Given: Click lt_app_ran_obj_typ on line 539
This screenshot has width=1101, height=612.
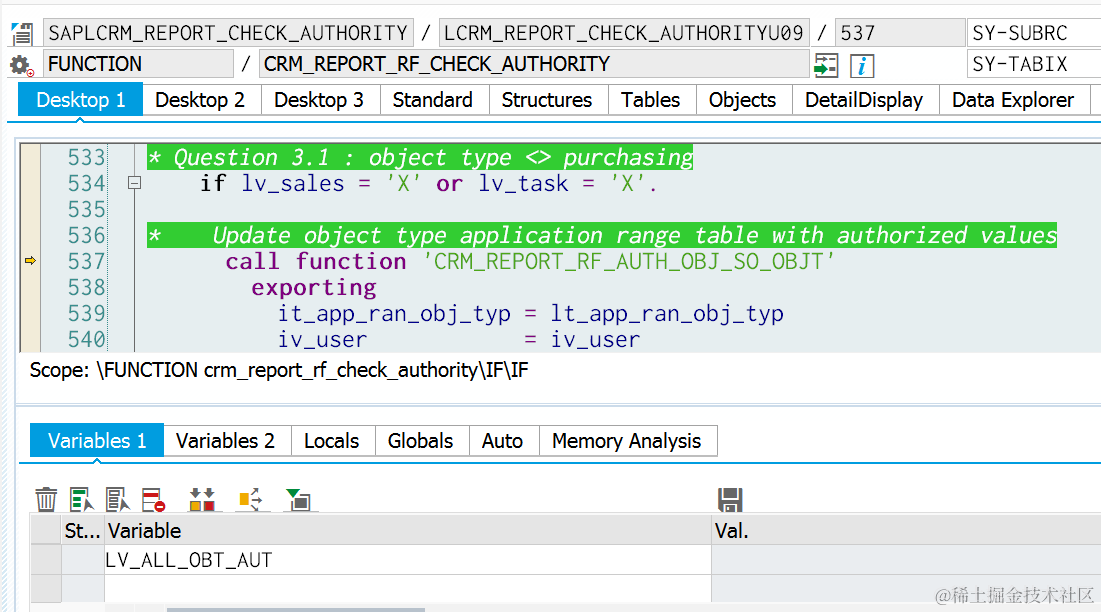Looking at the screenshot, I should point(667,314).
